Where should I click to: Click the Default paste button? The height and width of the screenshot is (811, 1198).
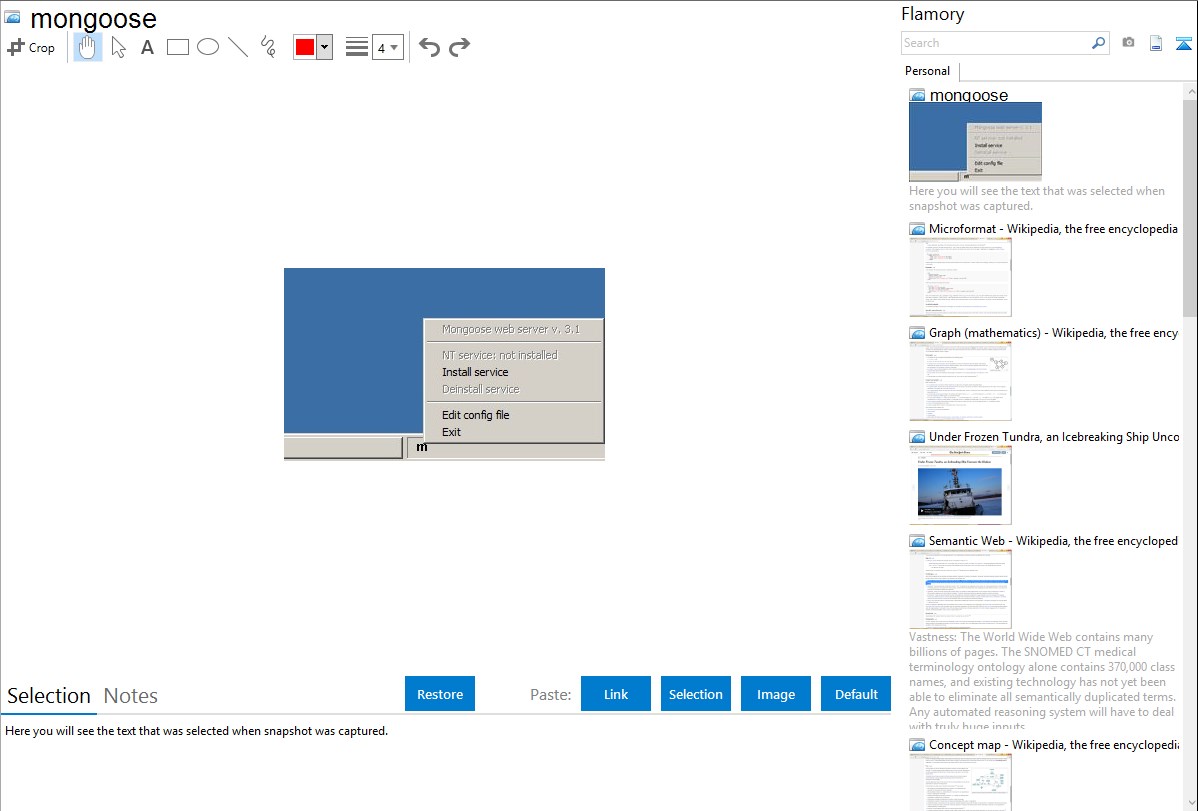(856, 694)
